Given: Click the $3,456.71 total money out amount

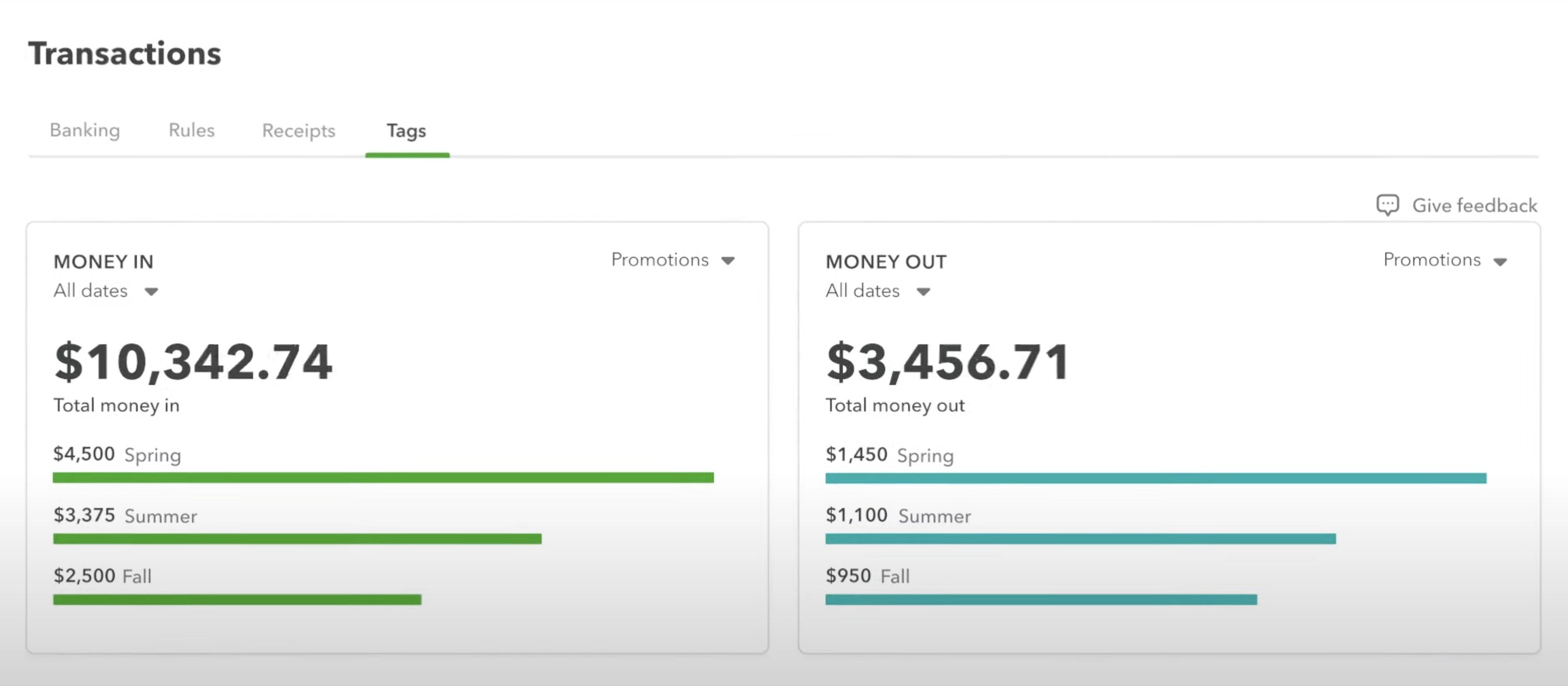Looking at the screenshot, I should pyautogui.click(x=947, y=362).
